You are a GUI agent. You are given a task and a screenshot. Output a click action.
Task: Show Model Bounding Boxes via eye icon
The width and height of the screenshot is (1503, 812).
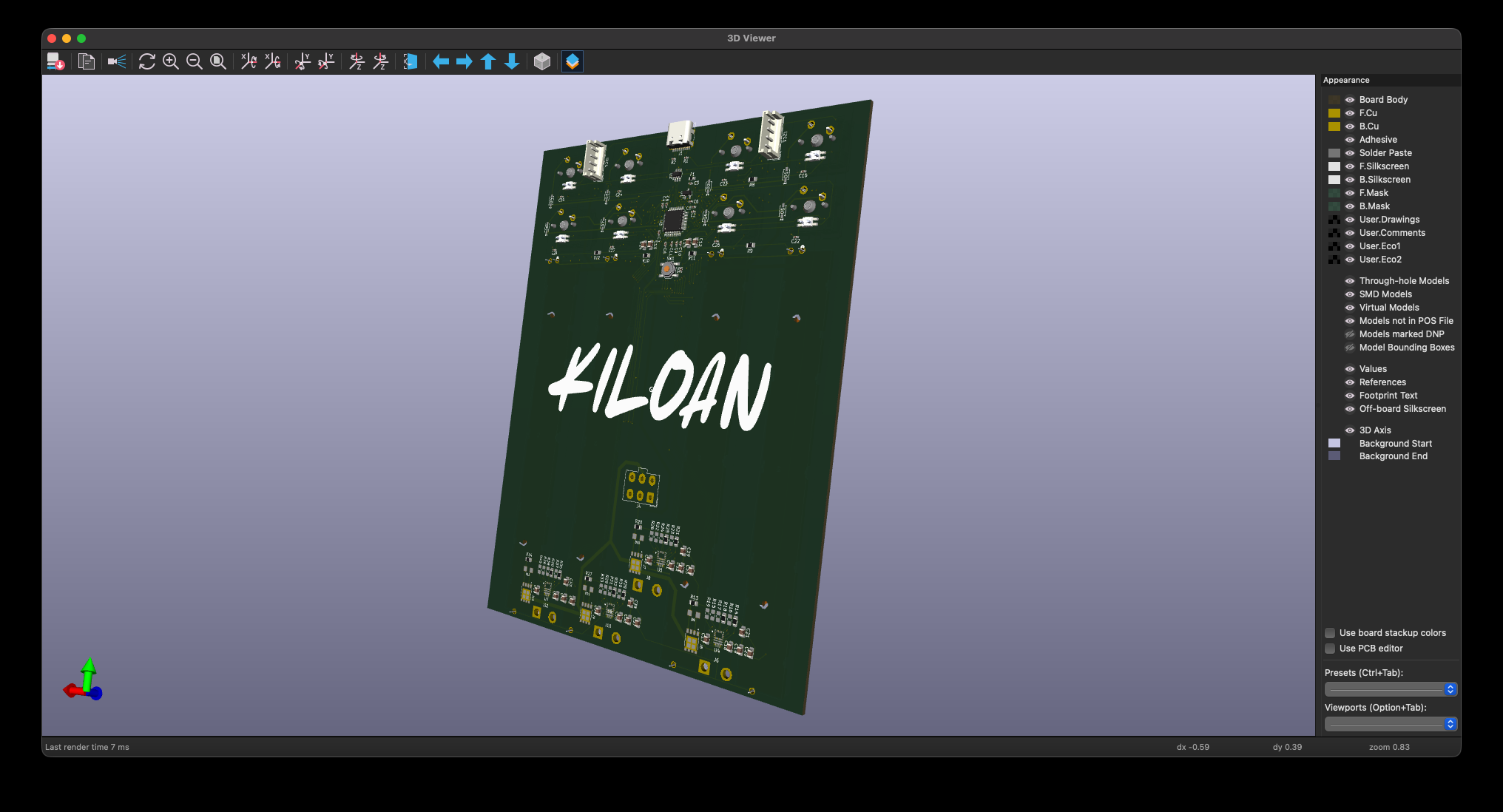[1350, 348]
